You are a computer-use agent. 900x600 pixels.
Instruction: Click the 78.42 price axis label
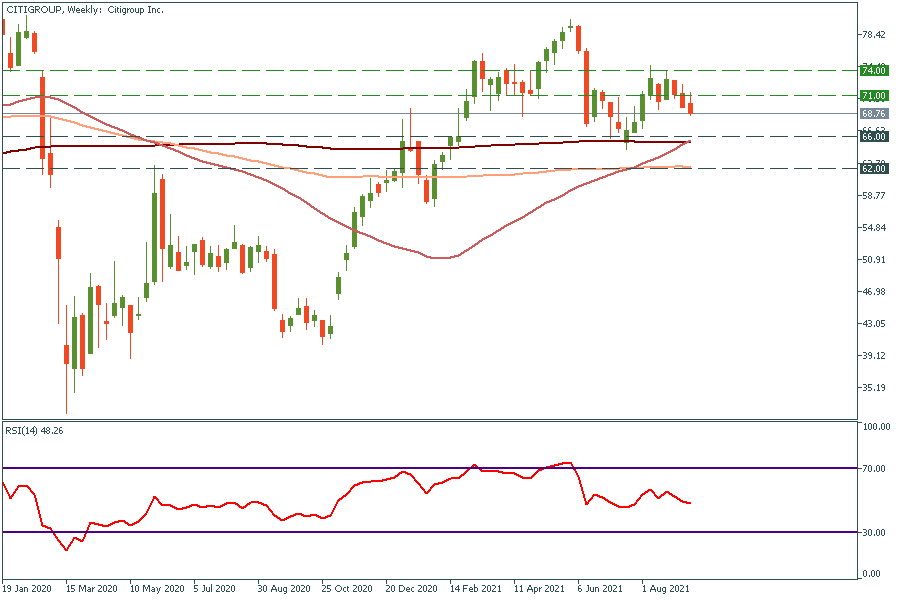point(873,35)
